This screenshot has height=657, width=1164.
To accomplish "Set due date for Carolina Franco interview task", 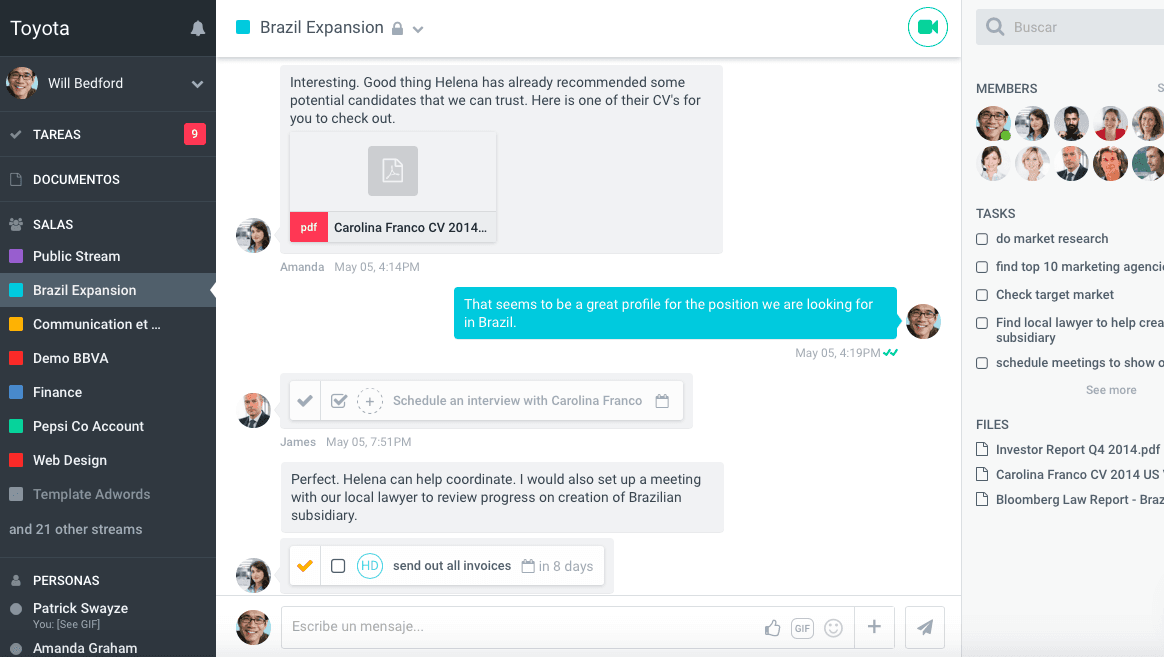I will coord(662,401).
